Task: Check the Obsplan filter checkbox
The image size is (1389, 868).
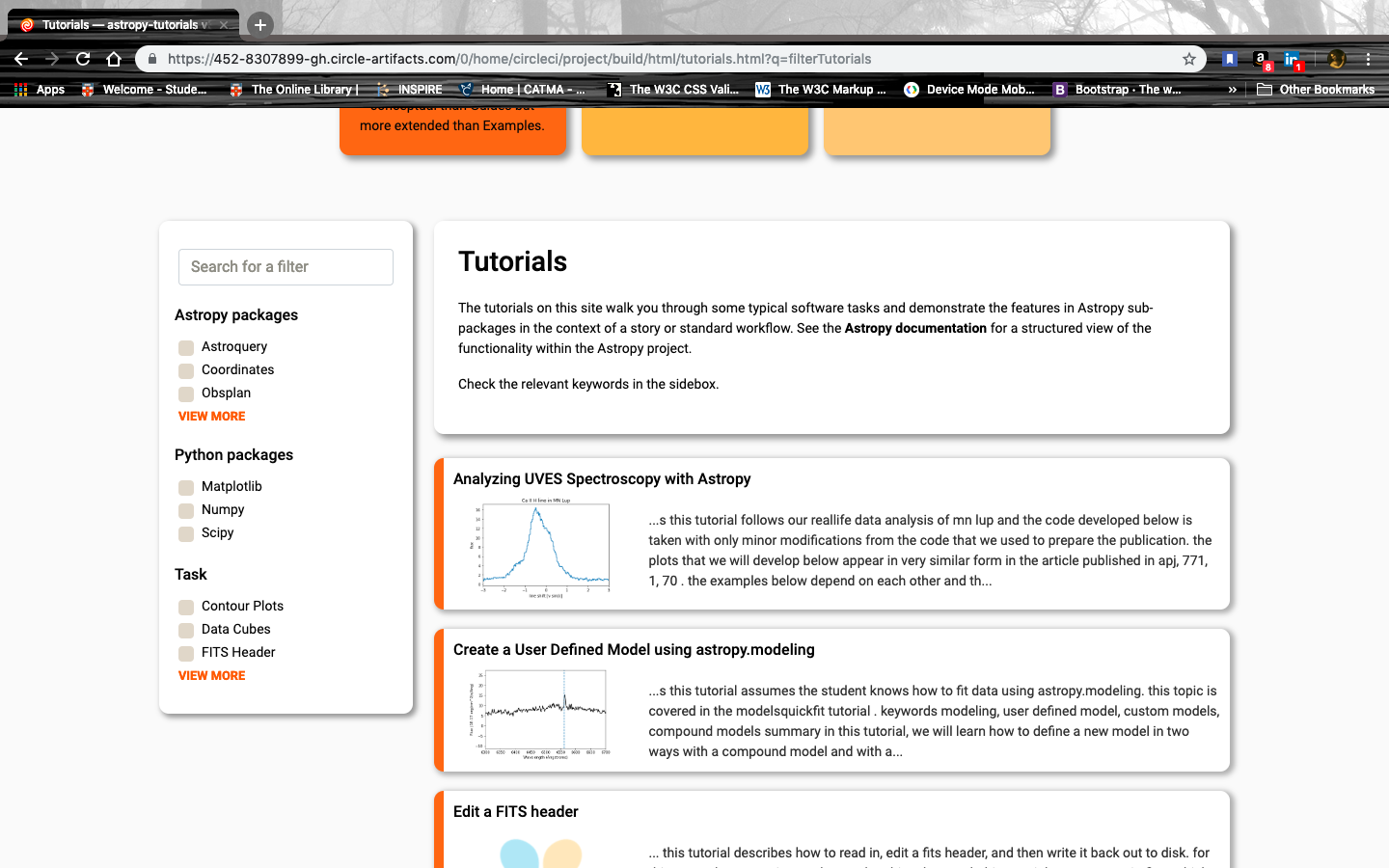Action: tap(186, 393)
